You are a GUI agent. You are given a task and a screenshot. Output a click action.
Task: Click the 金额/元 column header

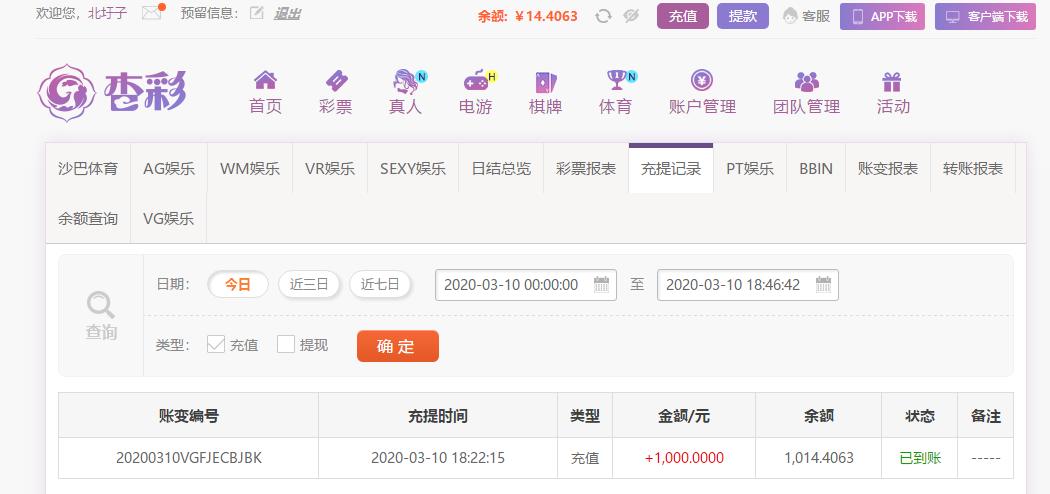[x=684, y=416]
